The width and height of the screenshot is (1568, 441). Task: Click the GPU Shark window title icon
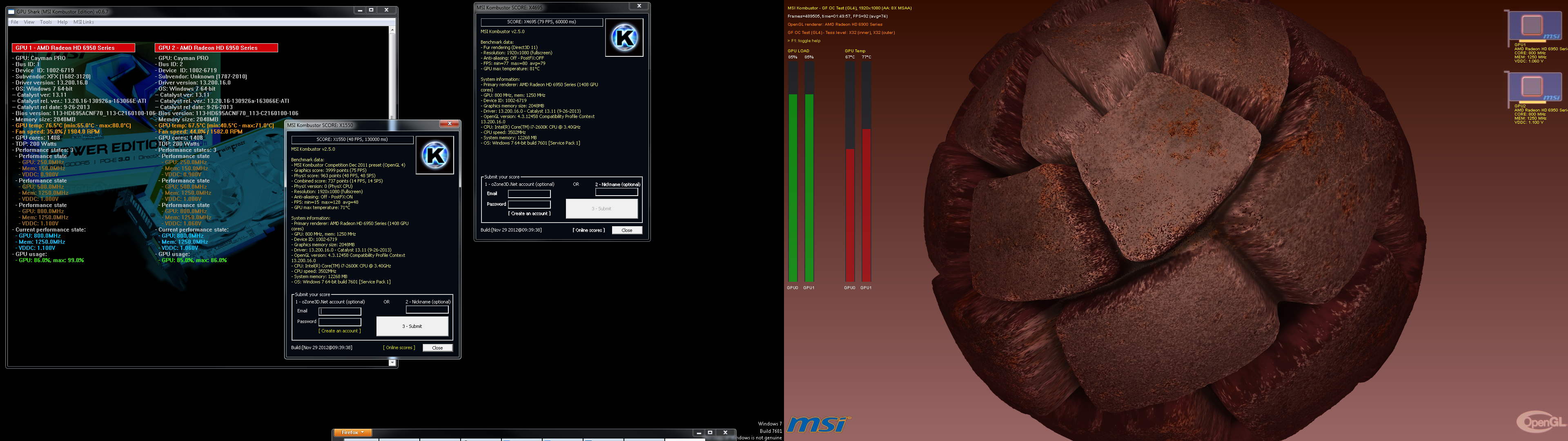11,11
